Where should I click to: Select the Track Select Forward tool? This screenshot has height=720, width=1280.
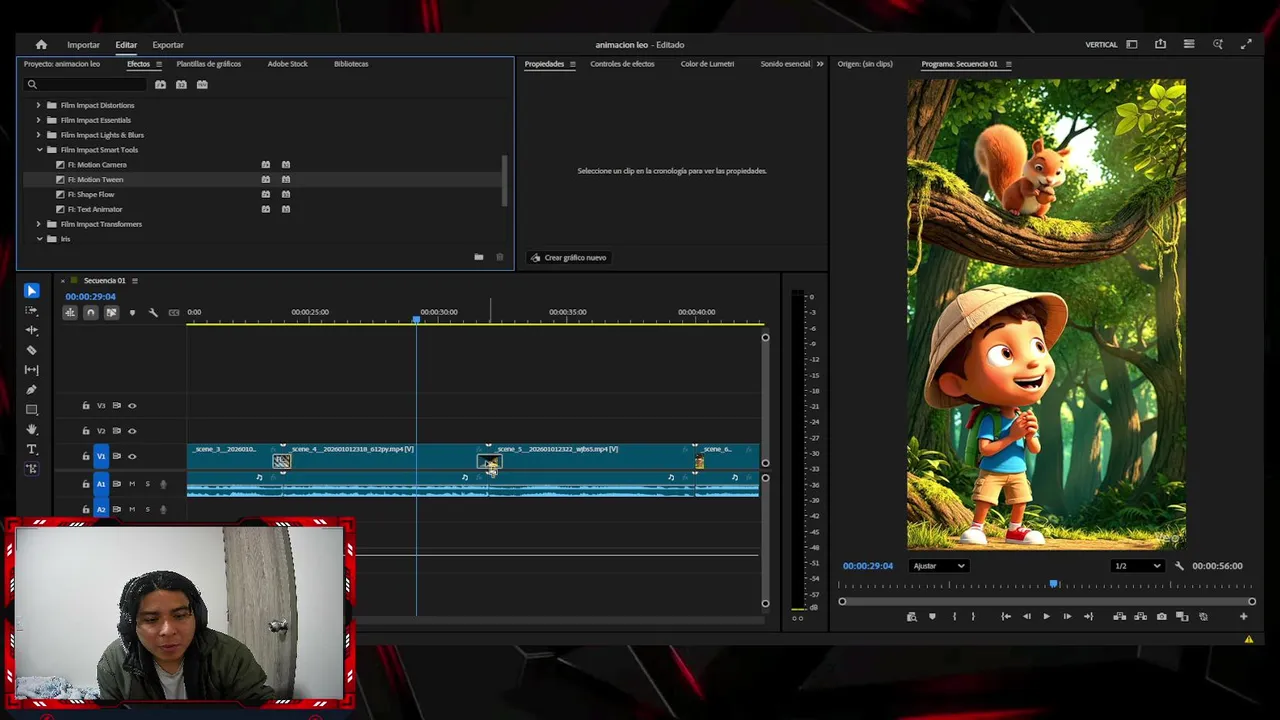pyautogui.click(x=31, y=311)
